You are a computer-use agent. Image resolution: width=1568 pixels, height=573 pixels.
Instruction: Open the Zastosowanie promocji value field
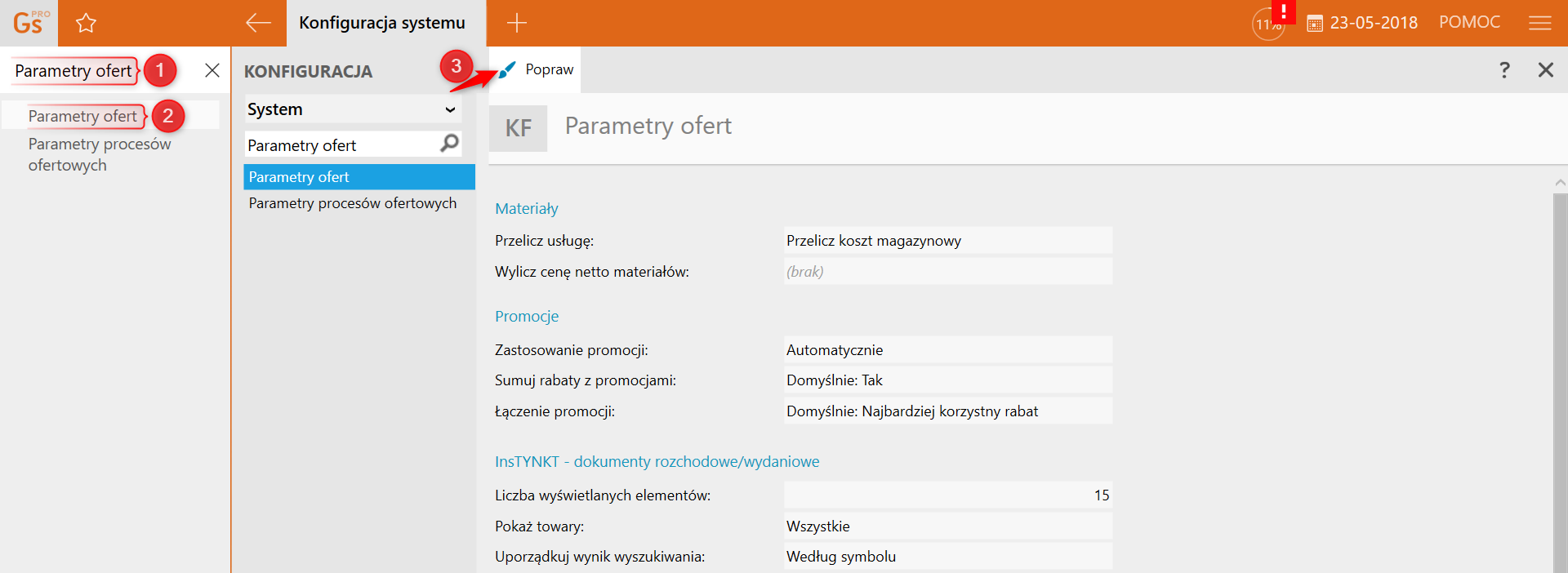[x=947, y=350]
